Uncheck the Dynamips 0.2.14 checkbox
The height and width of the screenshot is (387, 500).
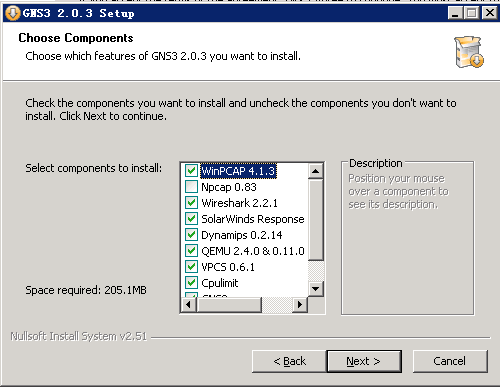pyautogui.click(x=191, y=235)
